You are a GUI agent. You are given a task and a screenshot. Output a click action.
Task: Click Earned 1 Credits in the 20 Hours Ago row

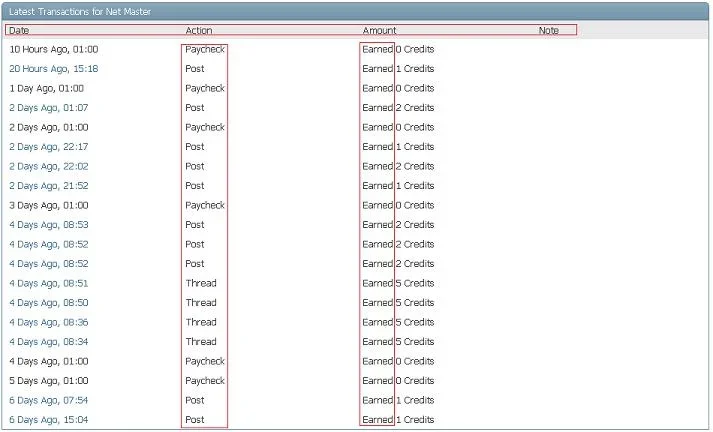point(398,69)
